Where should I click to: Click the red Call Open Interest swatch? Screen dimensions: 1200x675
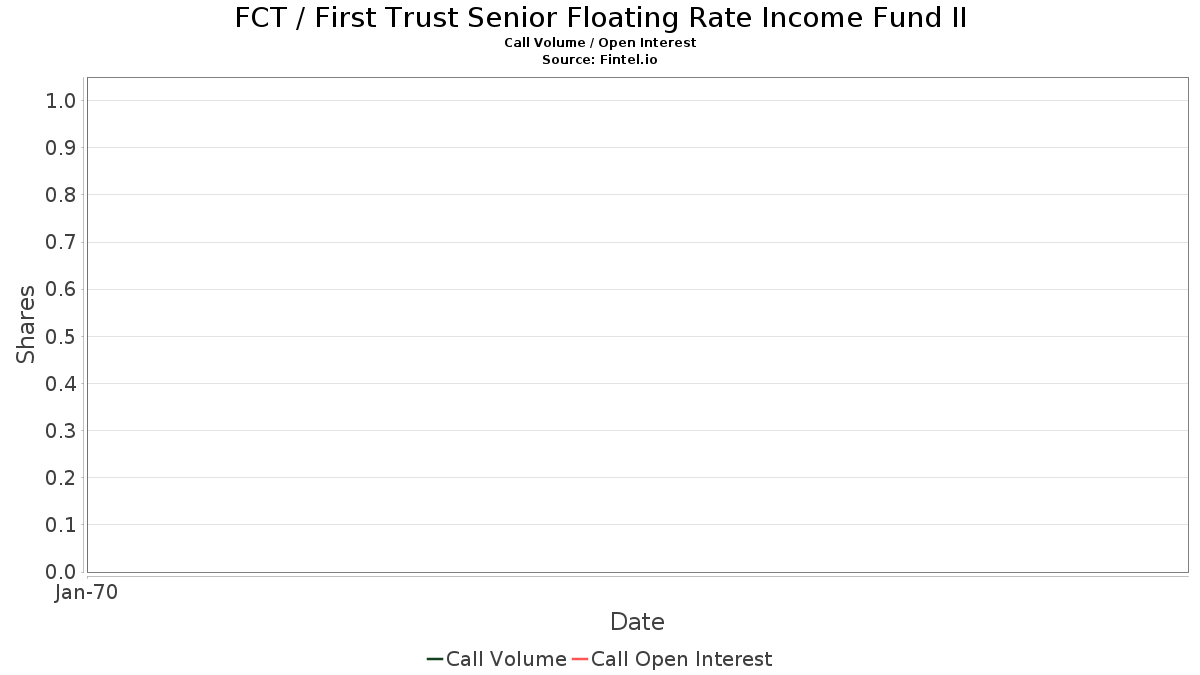point(580,659)
